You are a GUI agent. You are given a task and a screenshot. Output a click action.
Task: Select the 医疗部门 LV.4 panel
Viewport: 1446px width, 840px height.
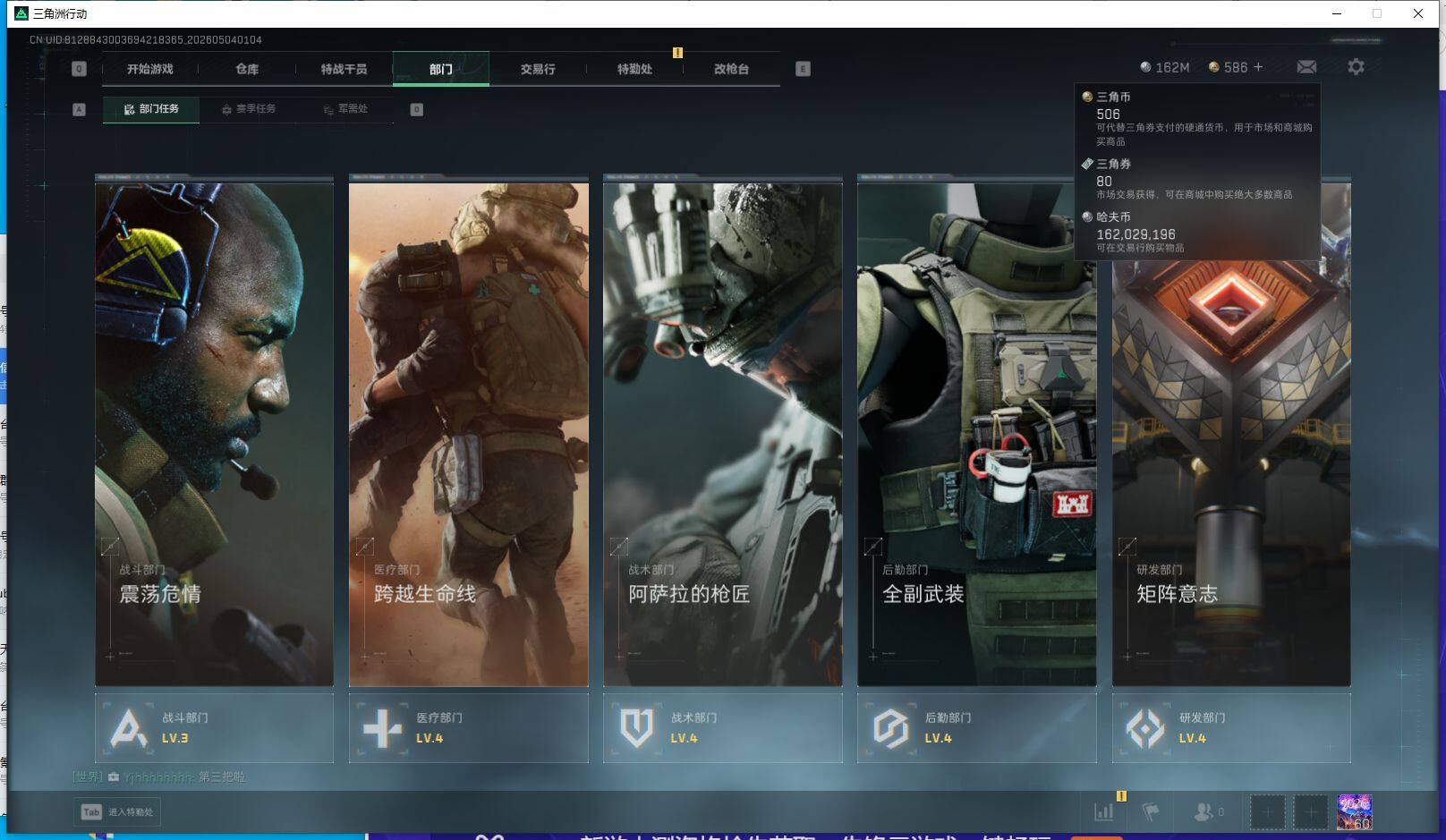[468, 728]
